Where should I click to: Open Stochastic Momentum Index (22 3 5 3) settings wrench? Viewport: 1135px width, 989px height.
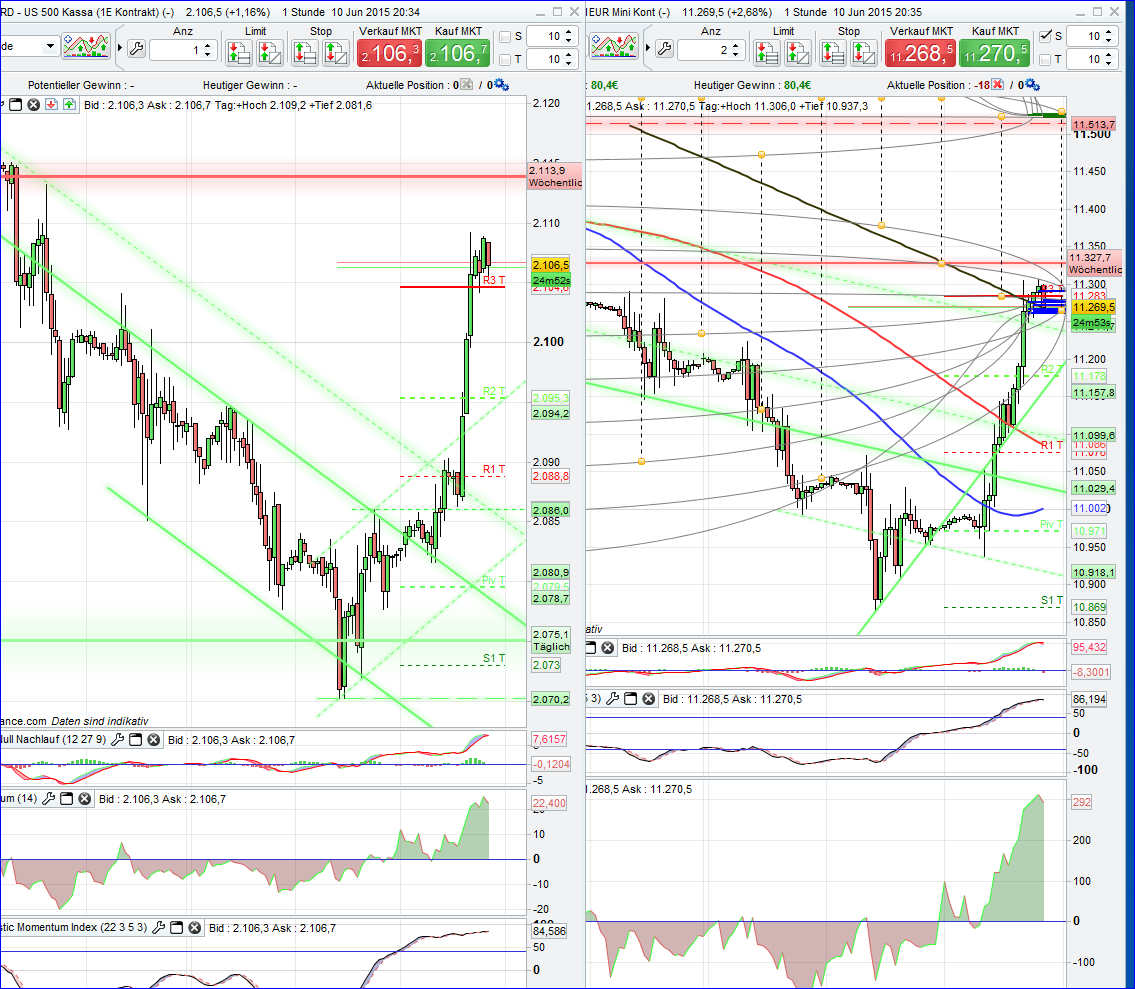click(x=159, y=928)
